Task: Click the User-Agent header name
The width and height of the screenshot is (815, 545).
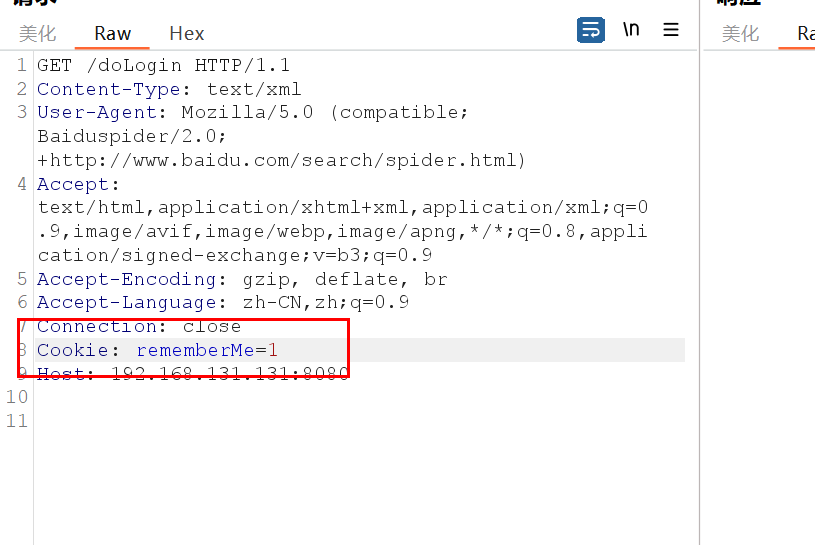Action: [x=96, y=113]
